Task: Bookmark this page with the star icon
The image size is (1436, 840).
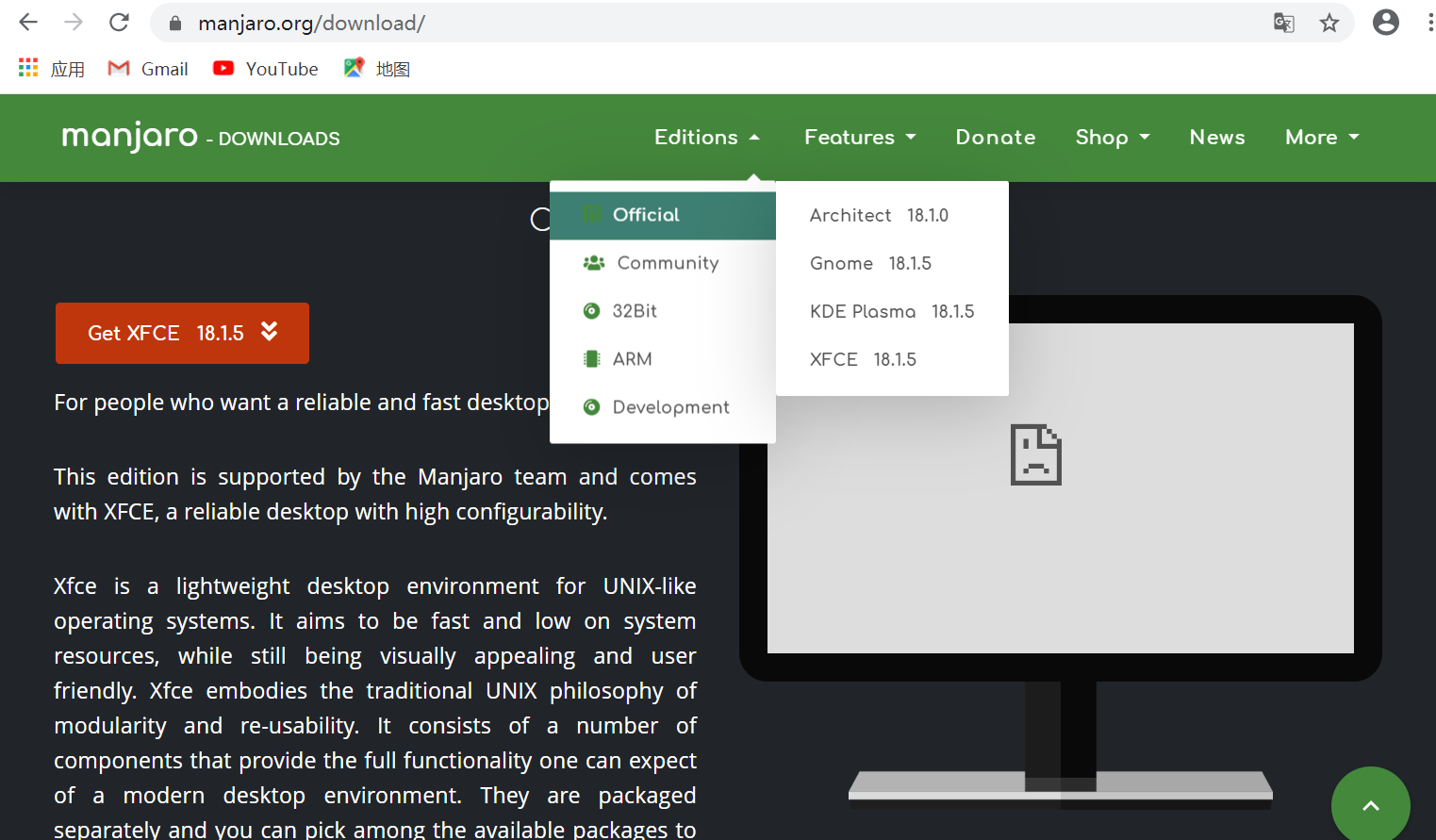Action: tap(1329, 23)
